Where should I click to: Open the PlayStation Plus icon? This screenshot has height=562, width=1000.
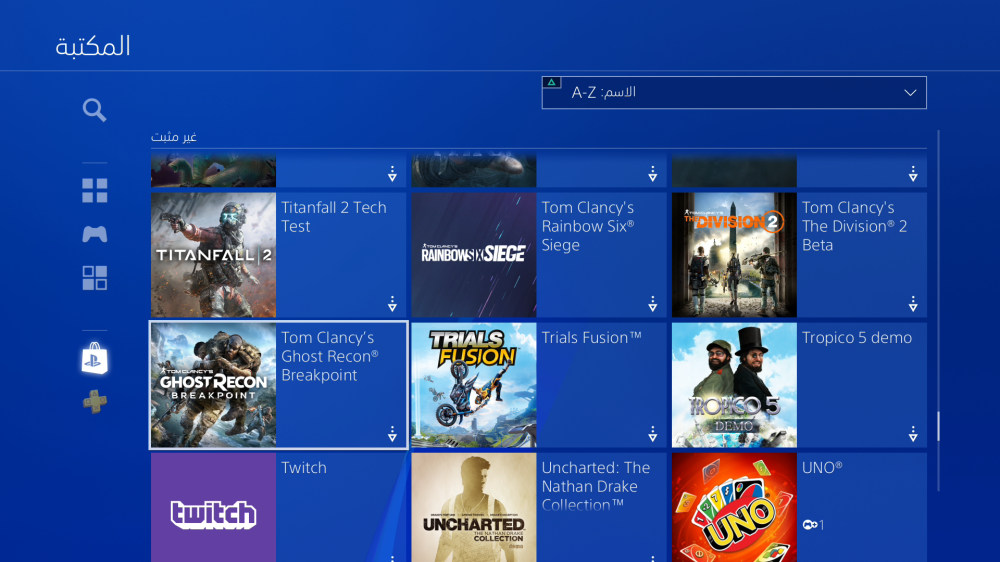tap(94, 402)
